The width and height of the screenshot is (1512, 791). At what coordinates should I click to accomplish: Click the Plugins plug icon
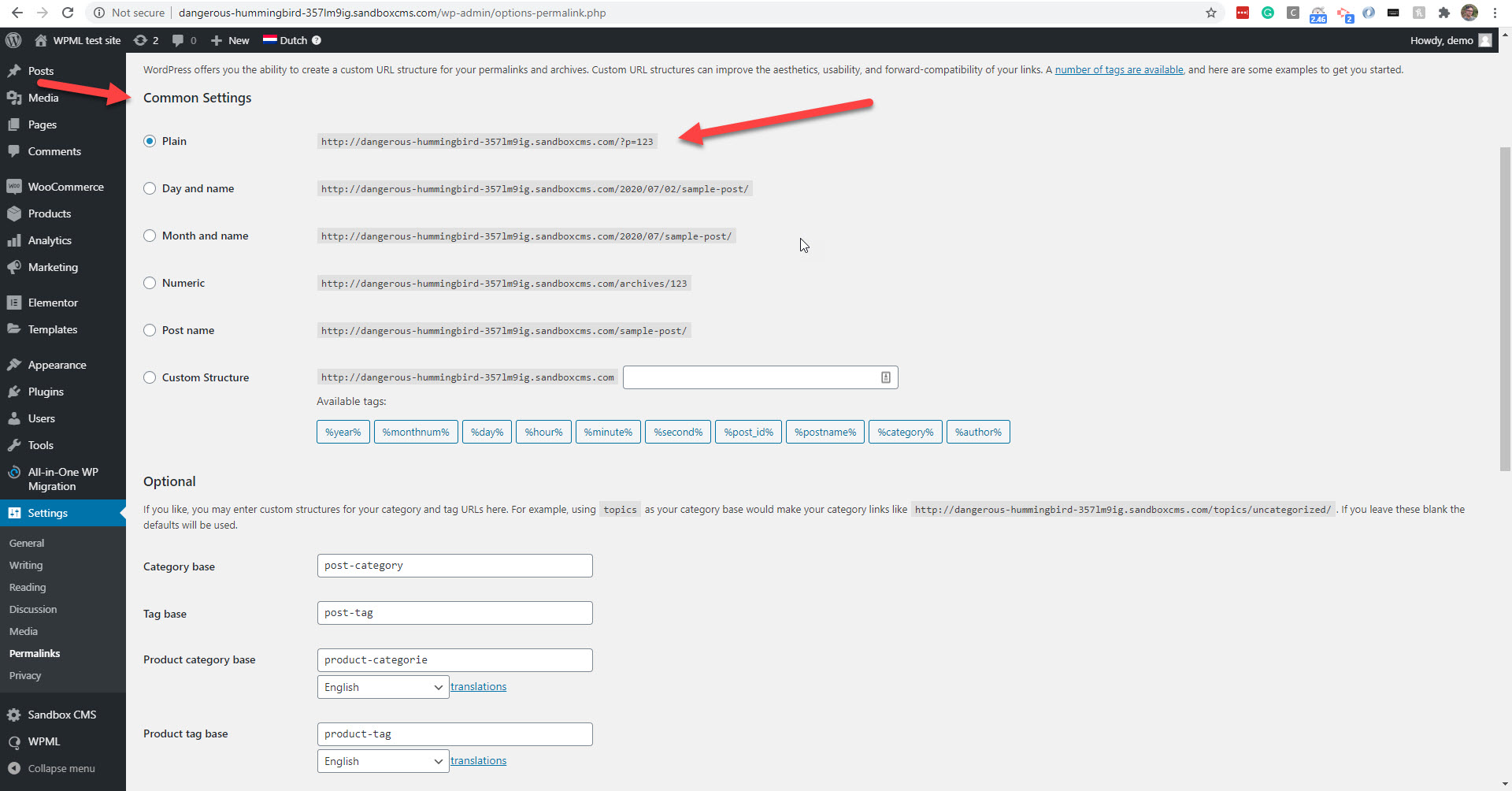[14, 392]
